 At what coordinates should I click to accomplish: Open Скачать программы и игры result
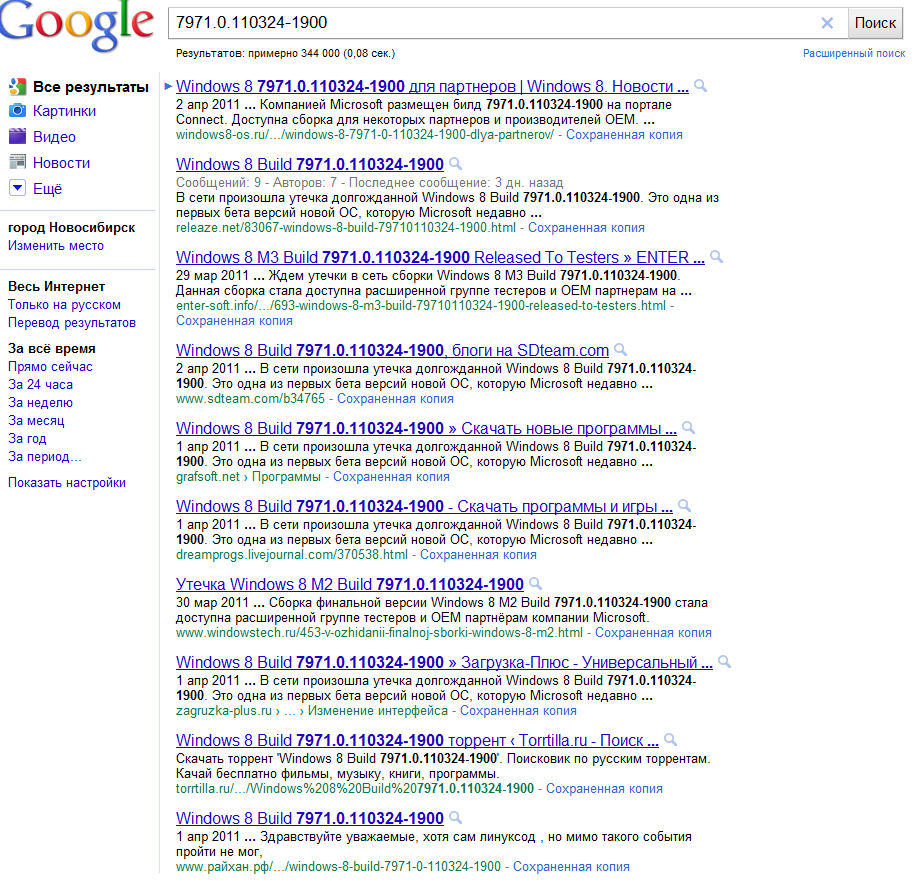coord(424,506)
